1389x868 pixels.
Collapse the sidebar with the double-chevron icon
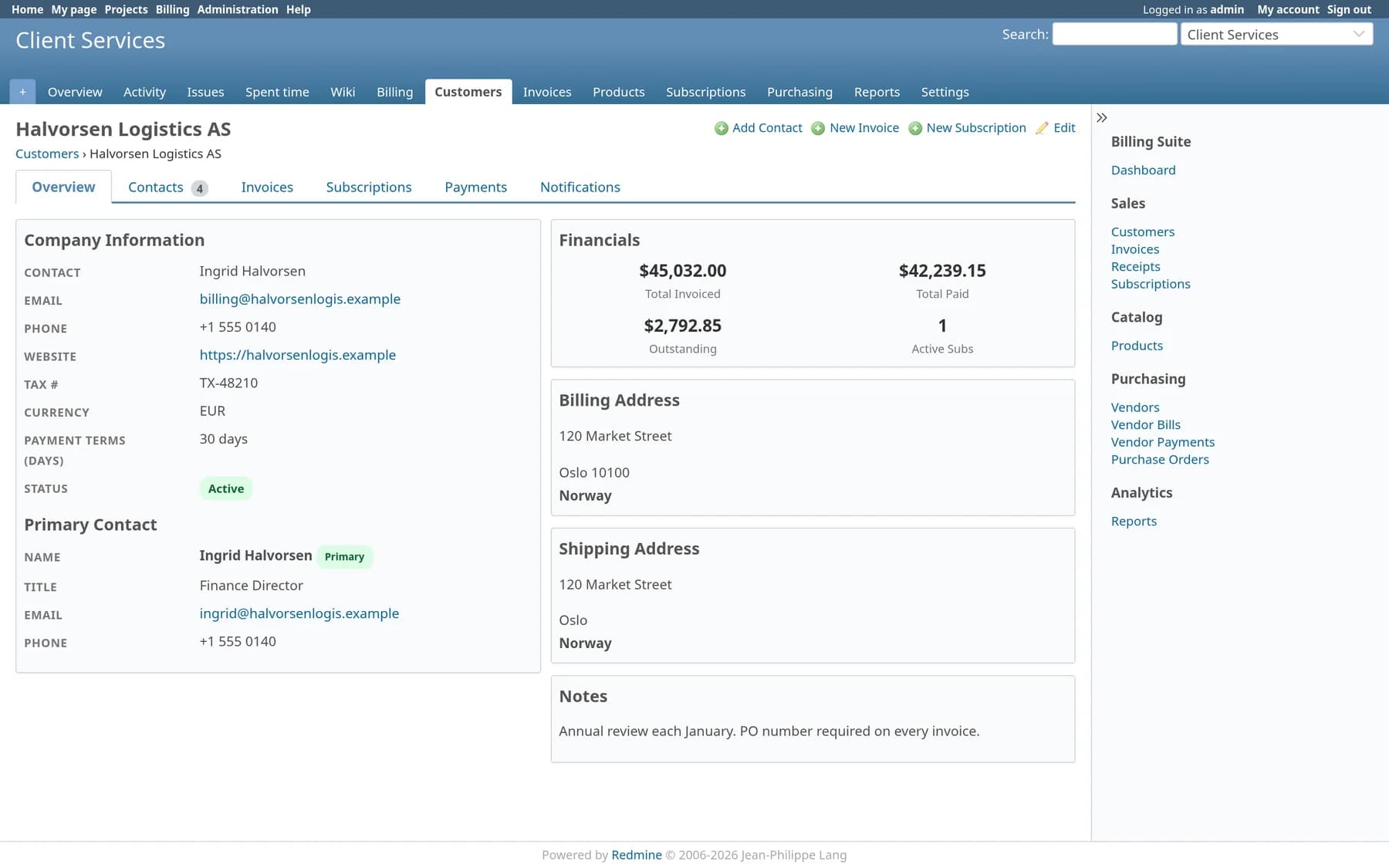point(1102,118)
